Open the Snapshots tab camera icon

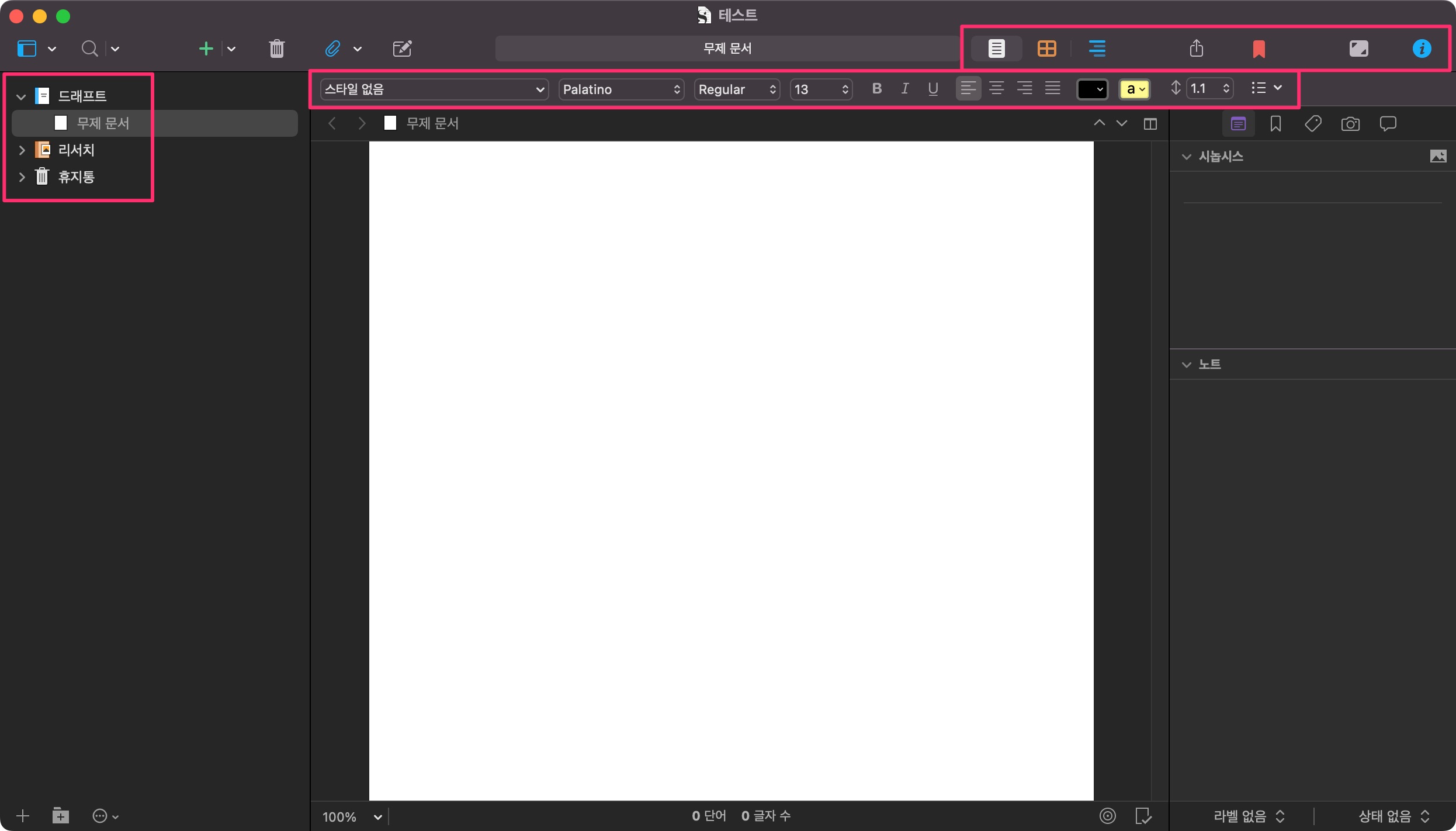[x=1350, y=124]
